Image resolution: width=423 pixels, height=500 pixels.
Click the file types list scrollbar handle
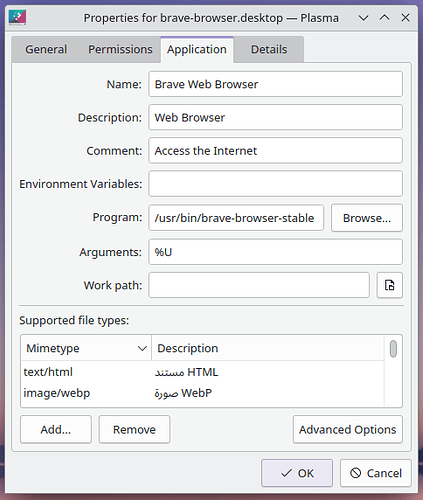tap(393, 349)
